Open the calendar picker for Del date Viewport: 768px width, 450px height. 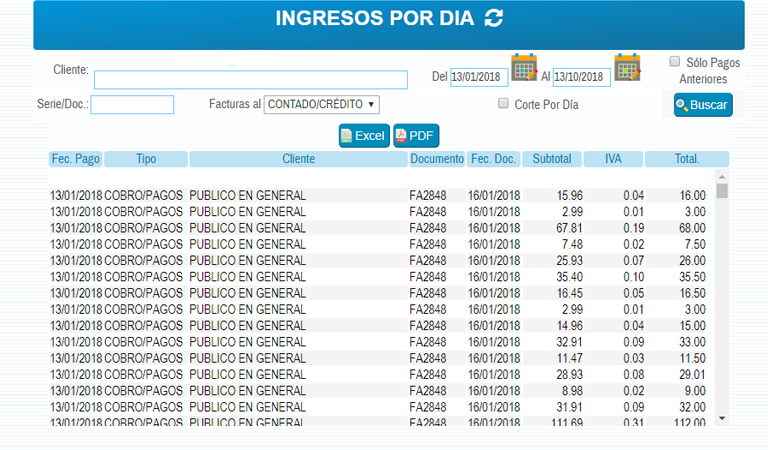(x=524, y=68)
